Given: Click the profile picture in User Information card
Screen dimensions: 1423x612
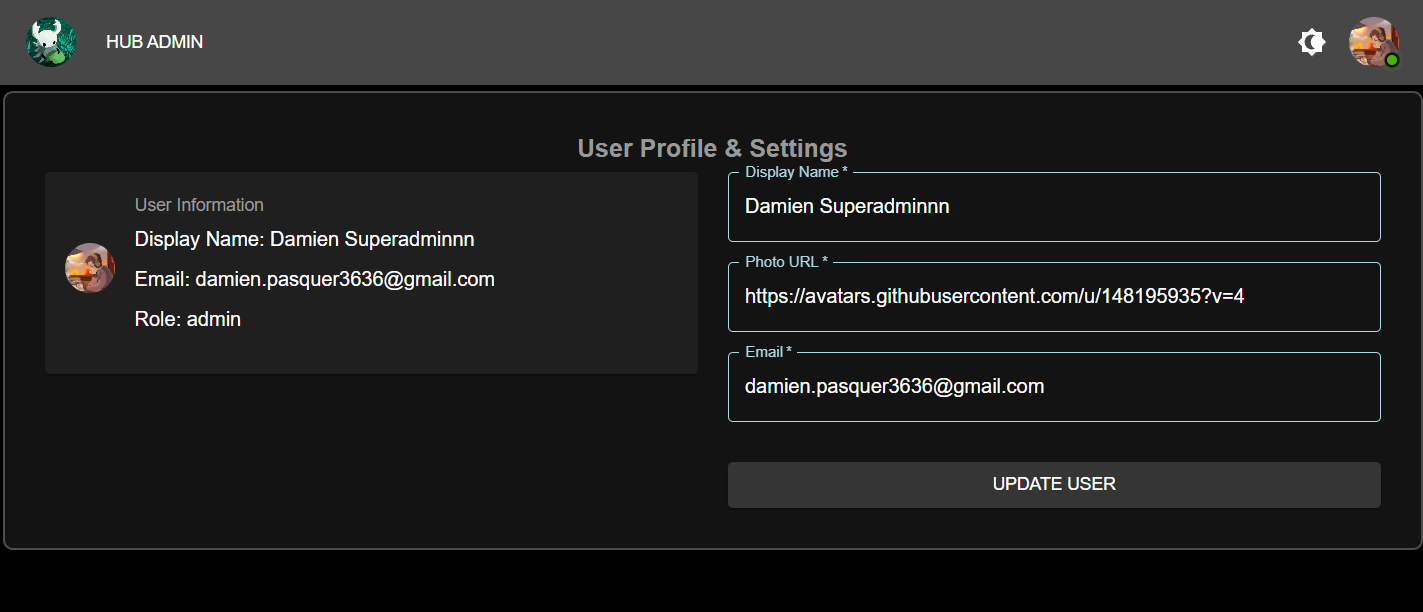Looking at the screenshot, I should (90, 268).
